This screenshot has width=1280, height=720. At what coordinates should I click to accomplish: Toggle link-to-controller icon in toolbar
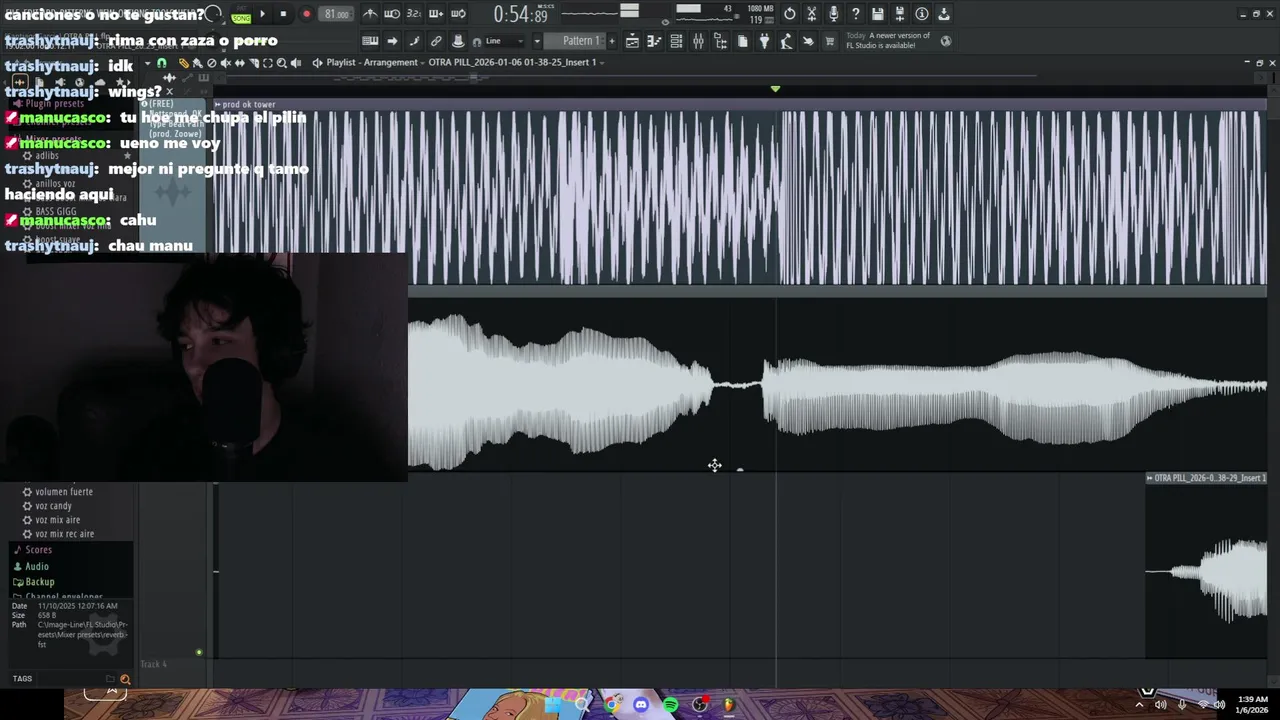pyautogui.click(x=436, y=41)
